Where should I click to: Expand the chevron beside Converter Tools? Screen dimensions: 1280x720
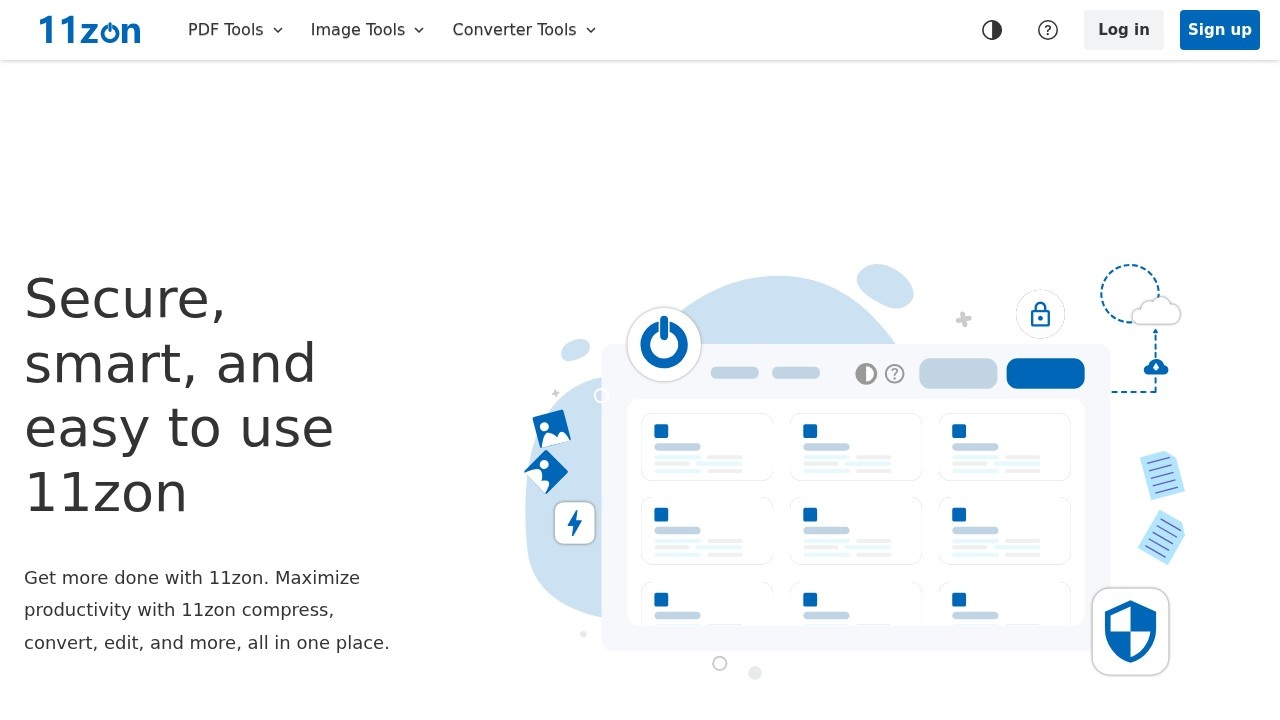pos(591,30)
